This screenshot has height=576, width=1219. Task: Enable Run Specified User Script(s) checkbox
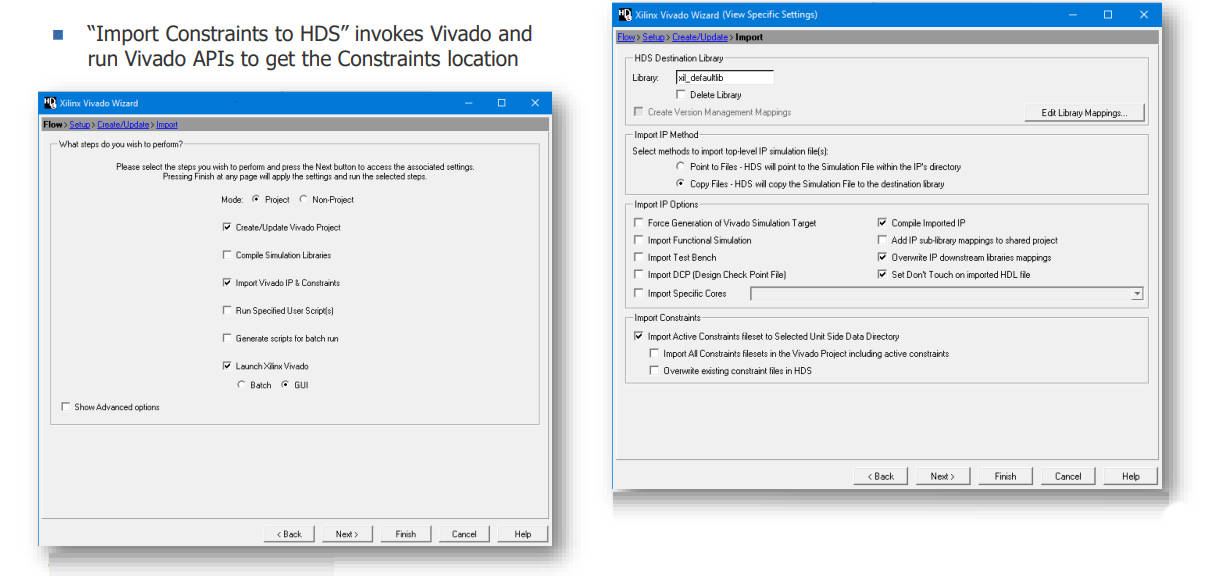click(x=227, y=311)
